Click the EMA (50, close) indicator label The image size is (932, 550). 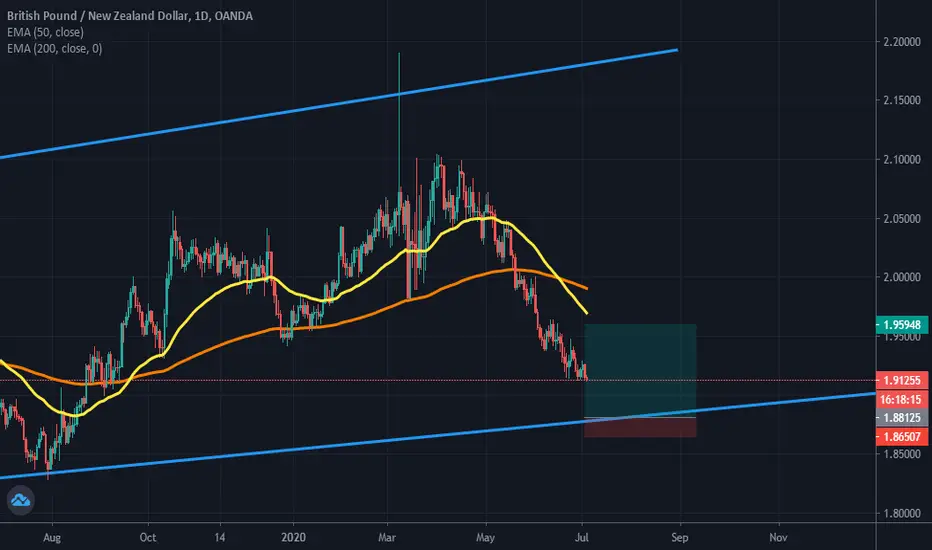[x=45, y=32]
